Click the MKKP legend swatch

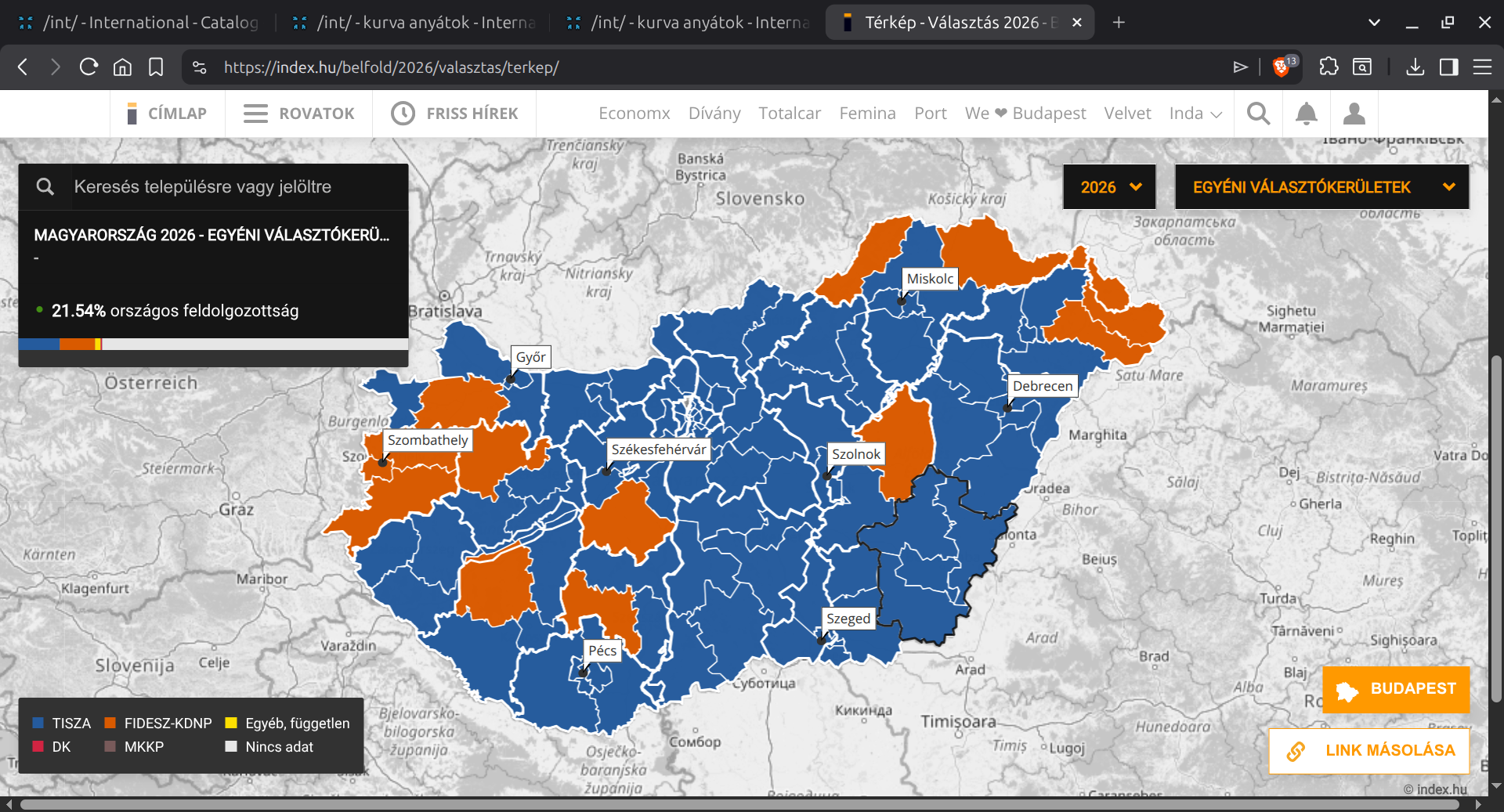click(x=110, y=746)
